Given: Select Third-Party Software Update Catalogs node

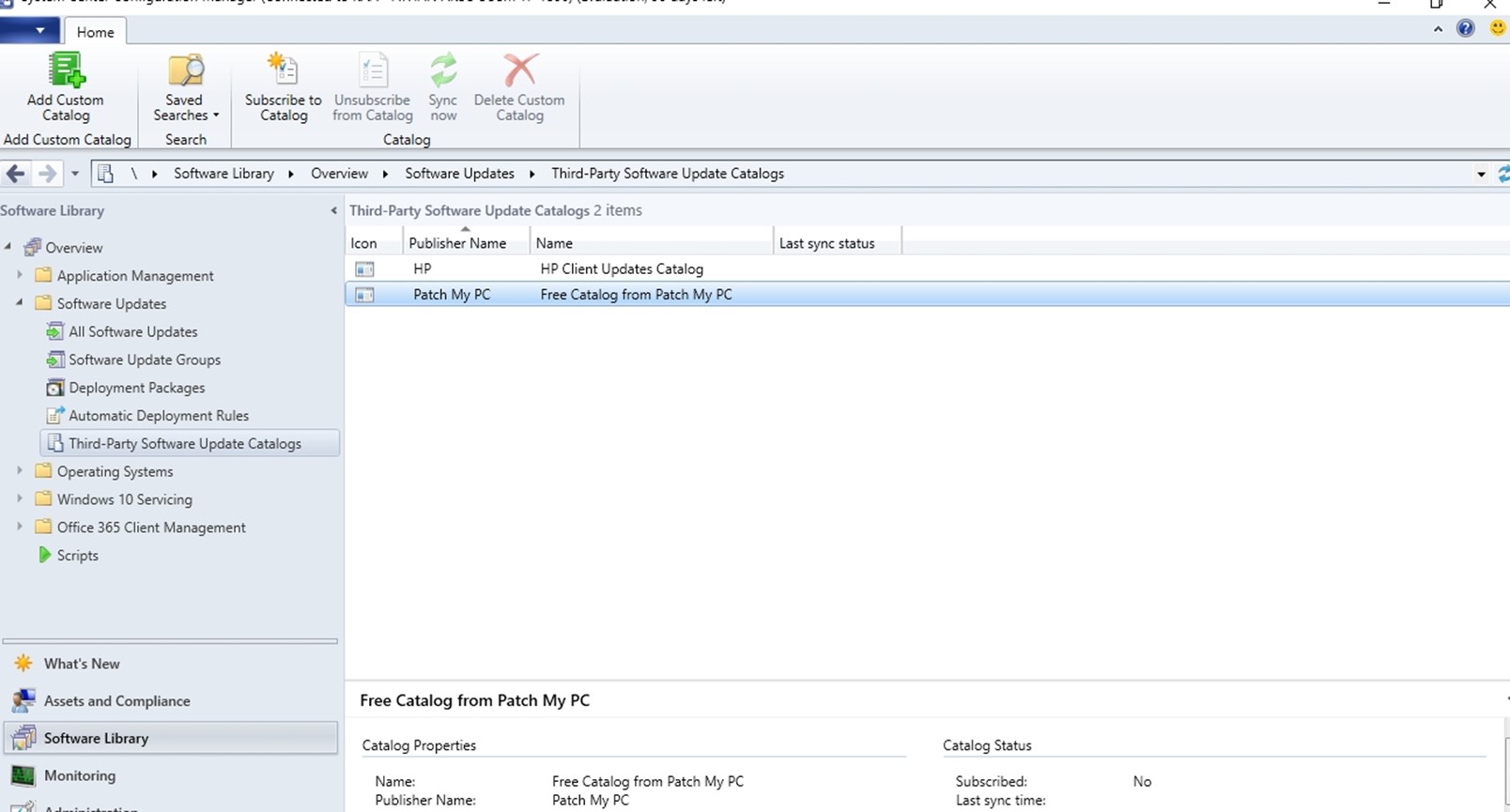Looking at the screenshot, I should pos(190,443).
